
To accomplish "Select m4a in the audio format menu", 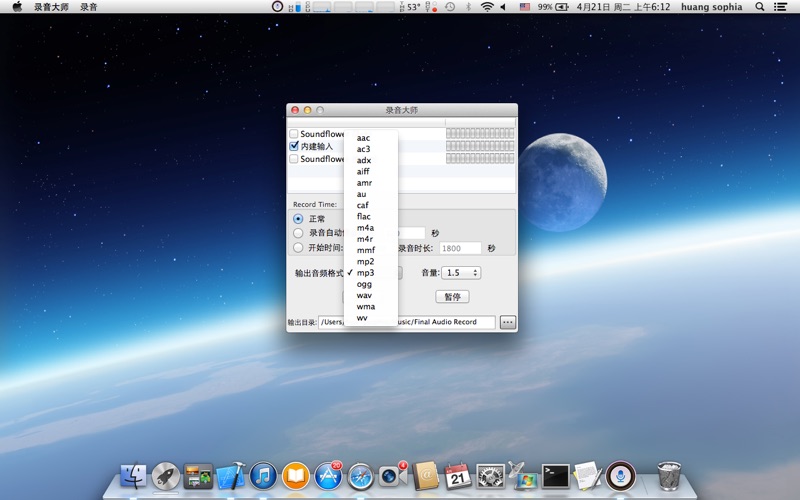I will click(365, 228).
